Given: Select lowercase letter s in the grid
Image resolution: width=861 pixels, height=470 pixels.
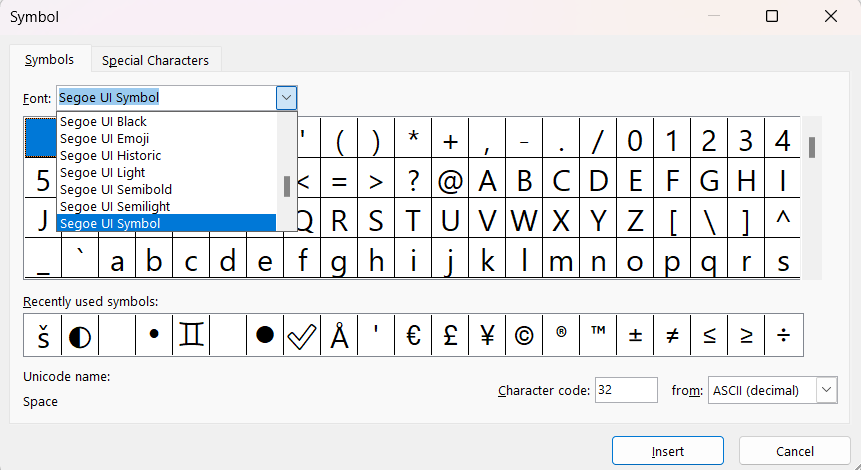Looking at the screenshot, I should (784, 258).
